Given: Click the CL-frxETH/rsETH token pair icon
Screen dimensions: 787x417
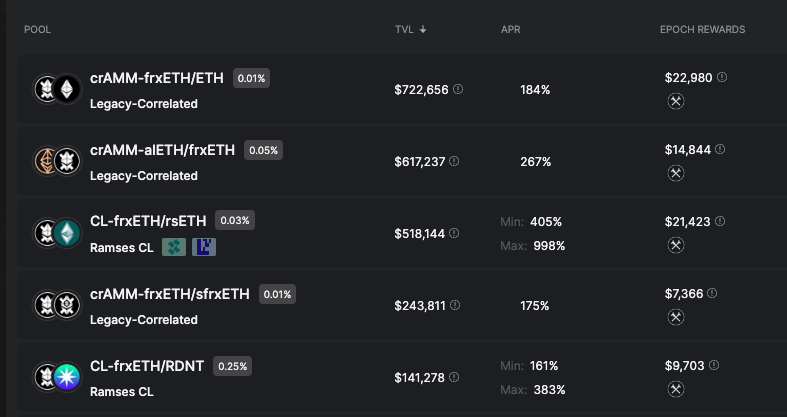Looking at the screenshot, I should (56, 233).
